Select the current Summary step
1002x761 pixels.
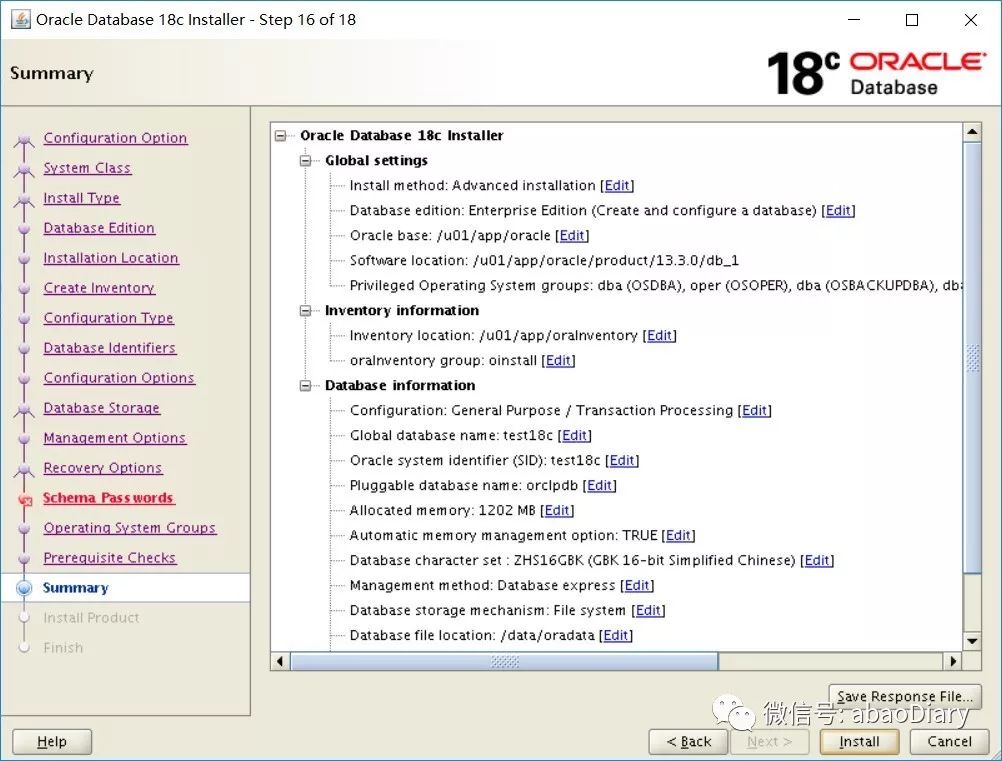tap(75, 588)
